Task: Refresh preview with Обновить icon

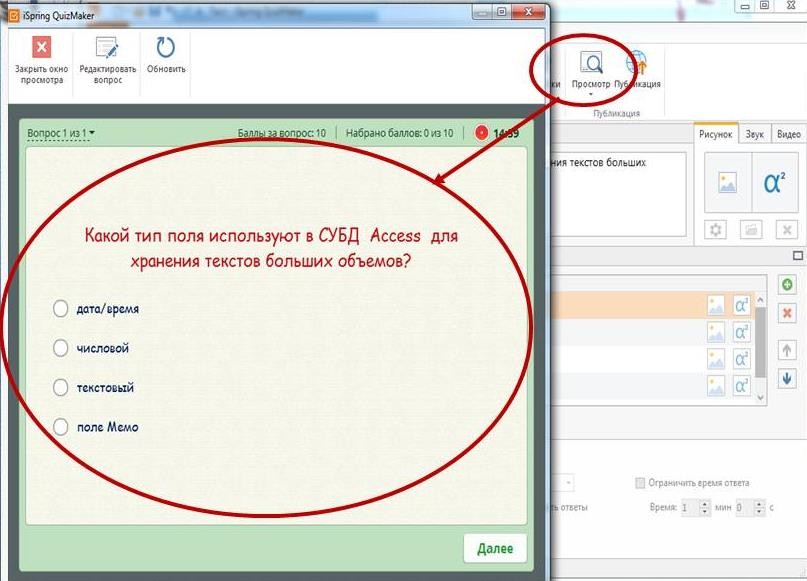Action: [166, 47]
